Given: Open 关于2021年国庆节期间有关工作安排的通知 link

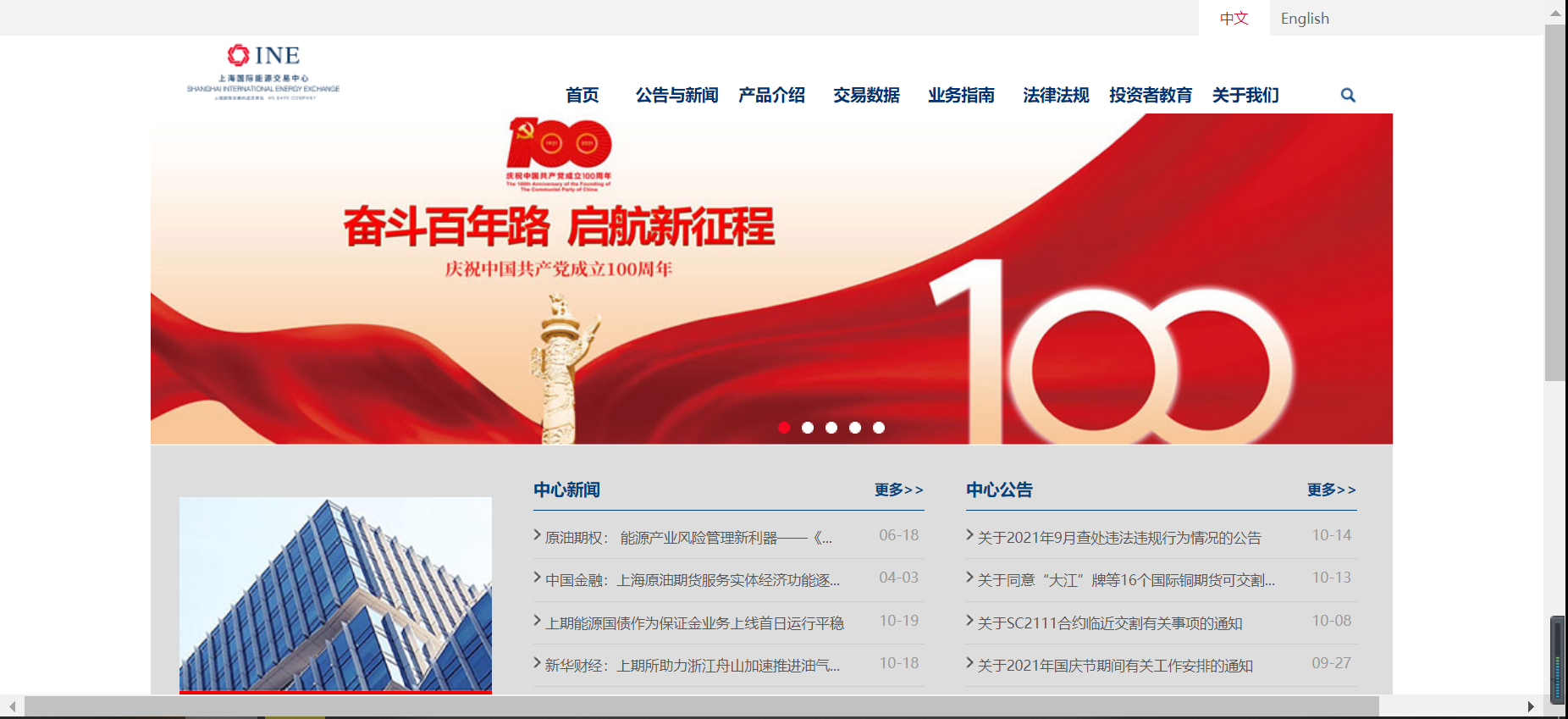Looking at the screenshot, I should click(1115, 666).
